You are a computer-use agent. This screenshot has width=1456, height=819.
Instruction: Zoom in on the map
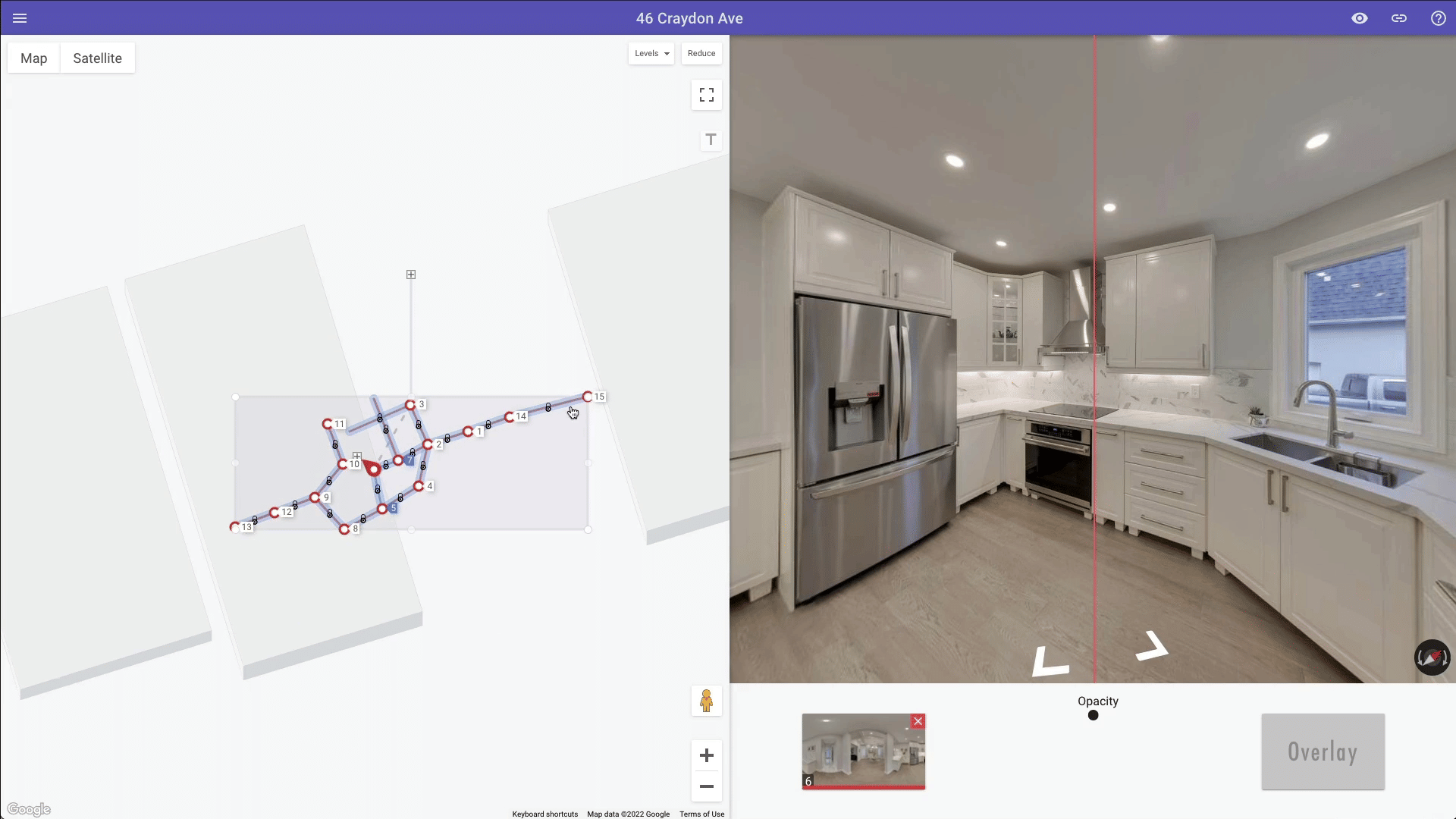(x=706, y=755)
